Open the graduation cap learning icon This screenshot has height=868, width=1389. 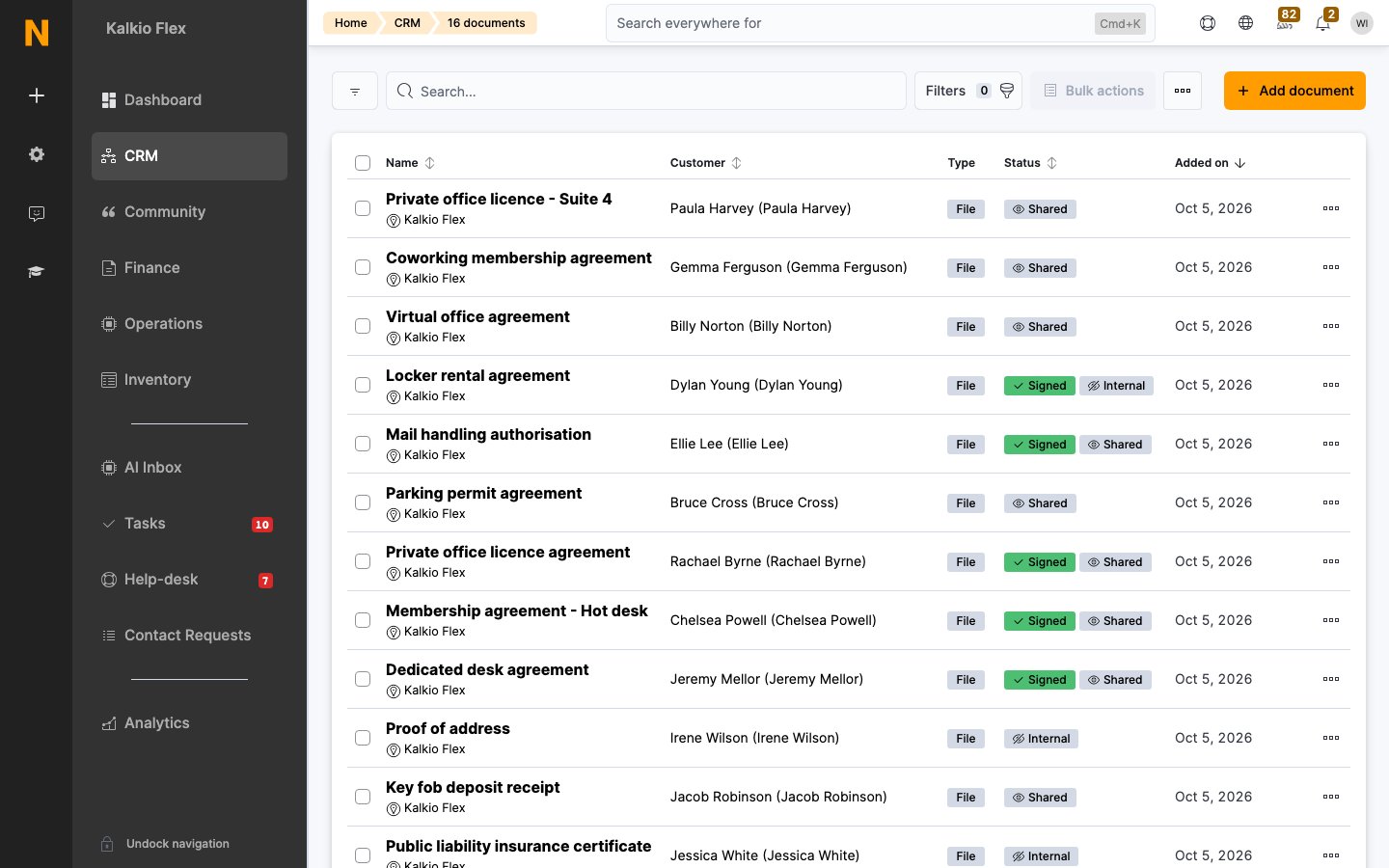37,272
